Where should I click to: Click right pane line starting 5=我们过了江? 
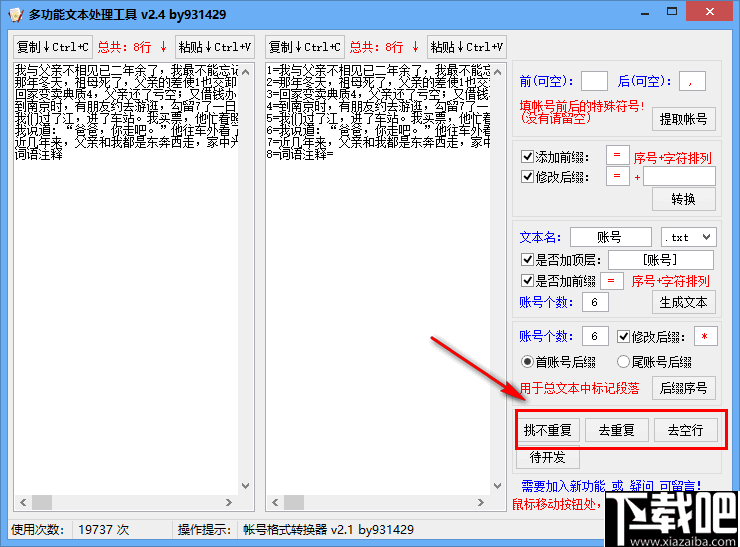[378, 119]
